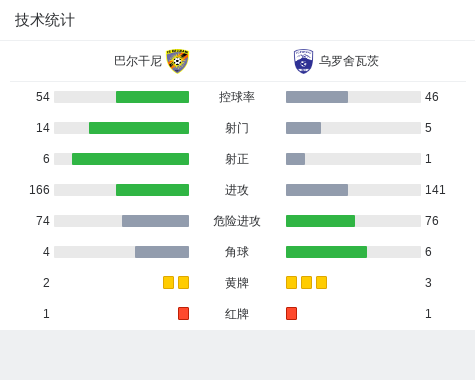Click 乌罗舍瓦茨 green 角球 bar
475x380 pixels.
coord(326,252)
